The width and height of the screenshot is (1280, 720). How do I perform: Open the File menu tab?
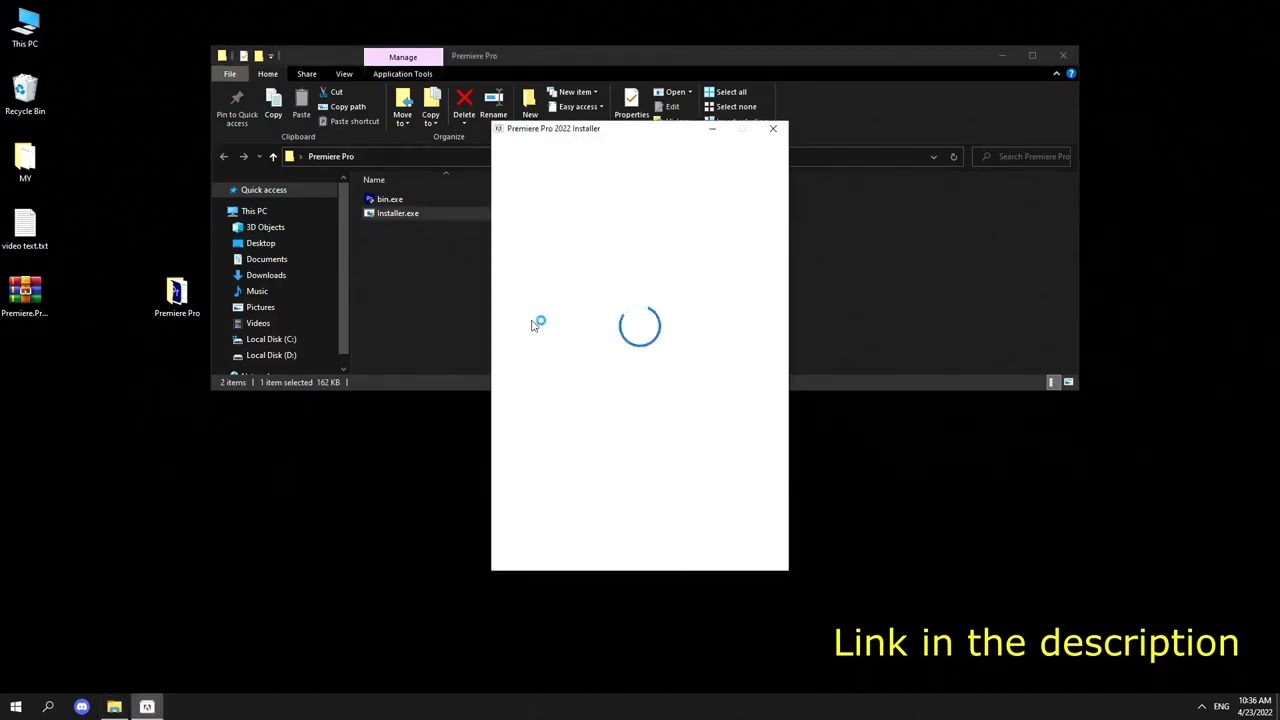click(x=230, y=74)
